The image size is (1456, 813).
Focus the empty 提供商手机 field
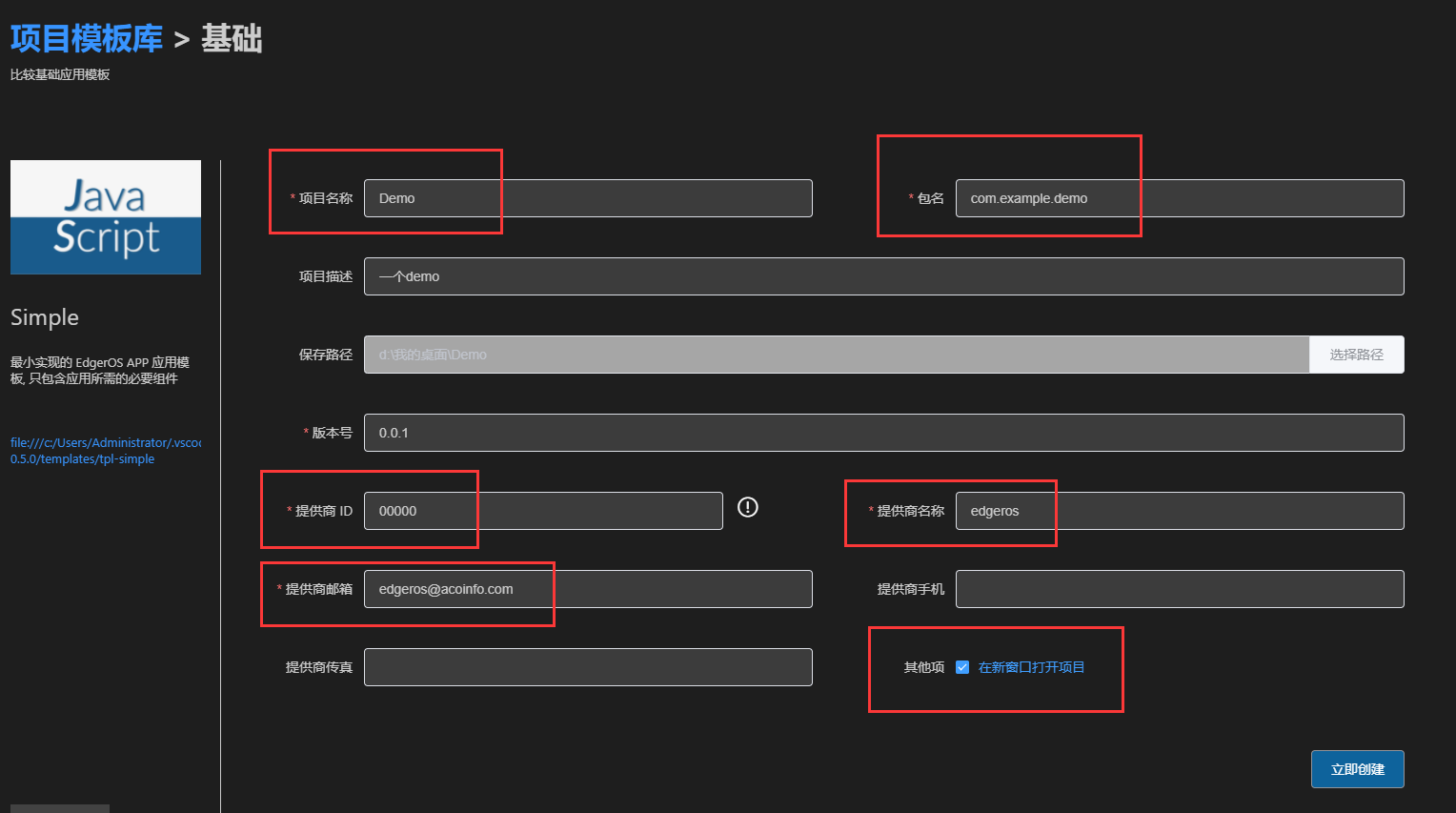pos(1180,589)
